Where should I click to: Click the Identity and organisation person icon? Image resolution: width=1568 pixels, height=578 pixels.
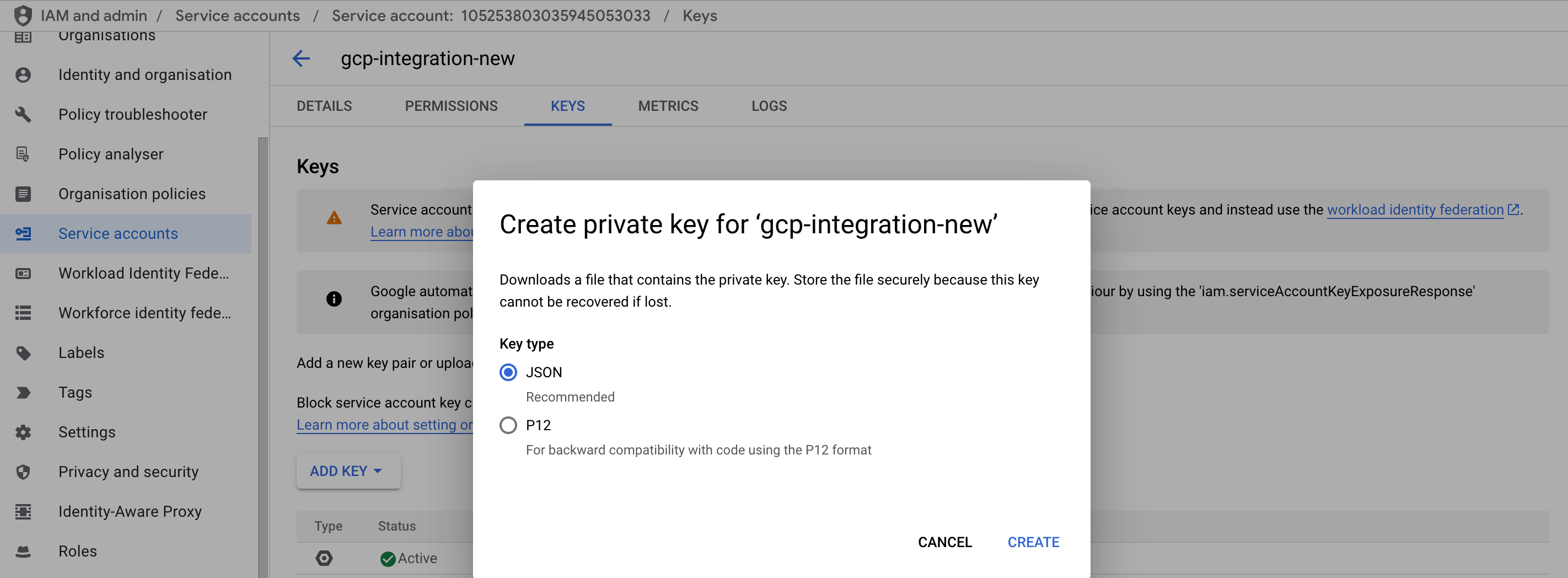tap(23, 75)
